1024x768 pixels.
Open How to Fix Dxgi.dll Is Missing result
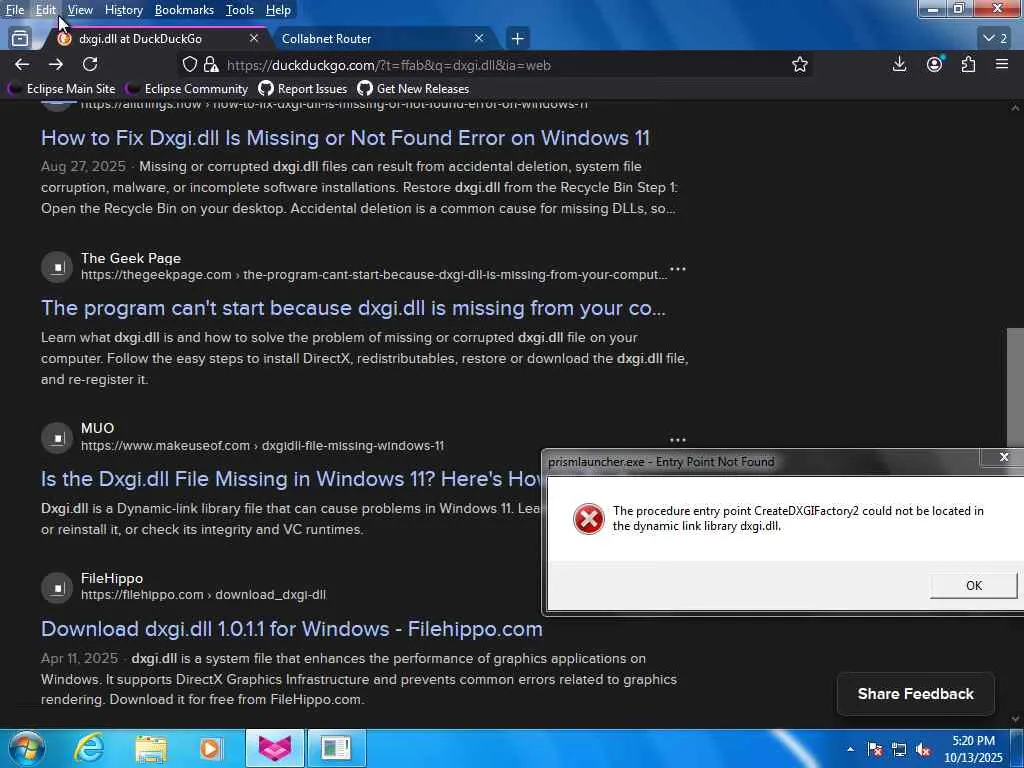[x=345, y=138]
